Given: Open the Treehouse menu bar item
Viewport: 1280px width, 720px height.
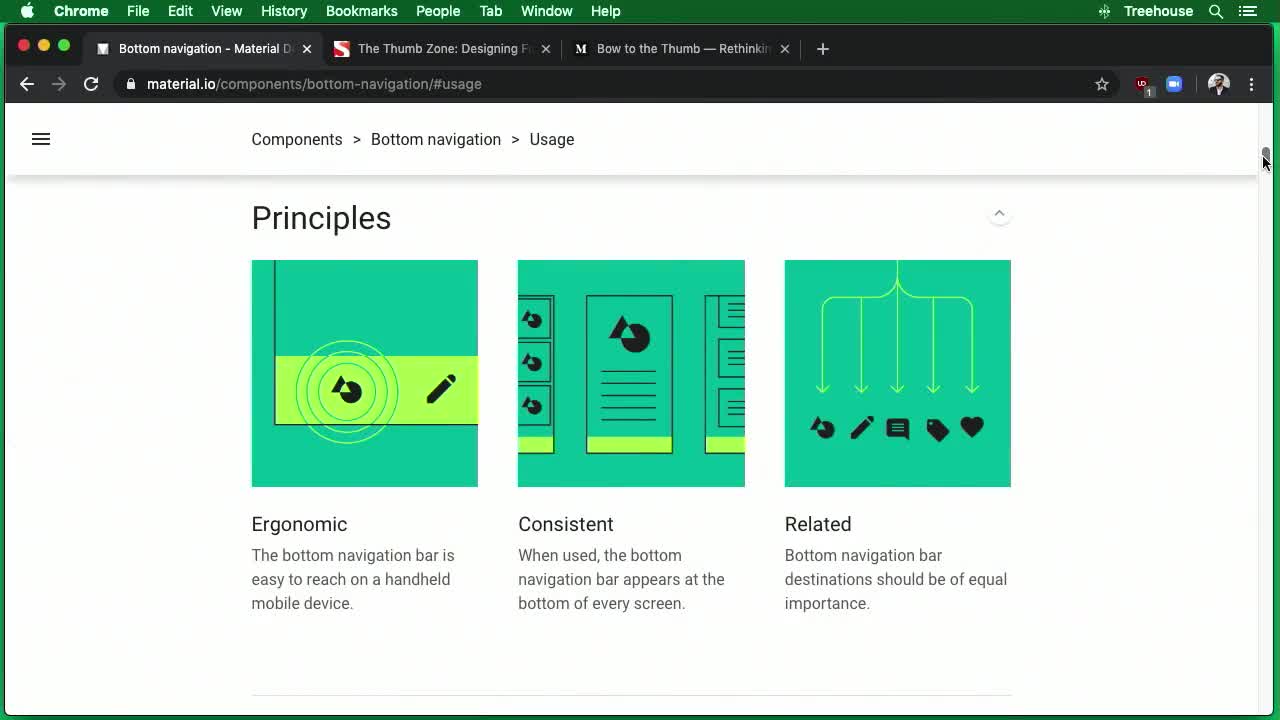Looking at the screenshot, I should coord(1158,11).
